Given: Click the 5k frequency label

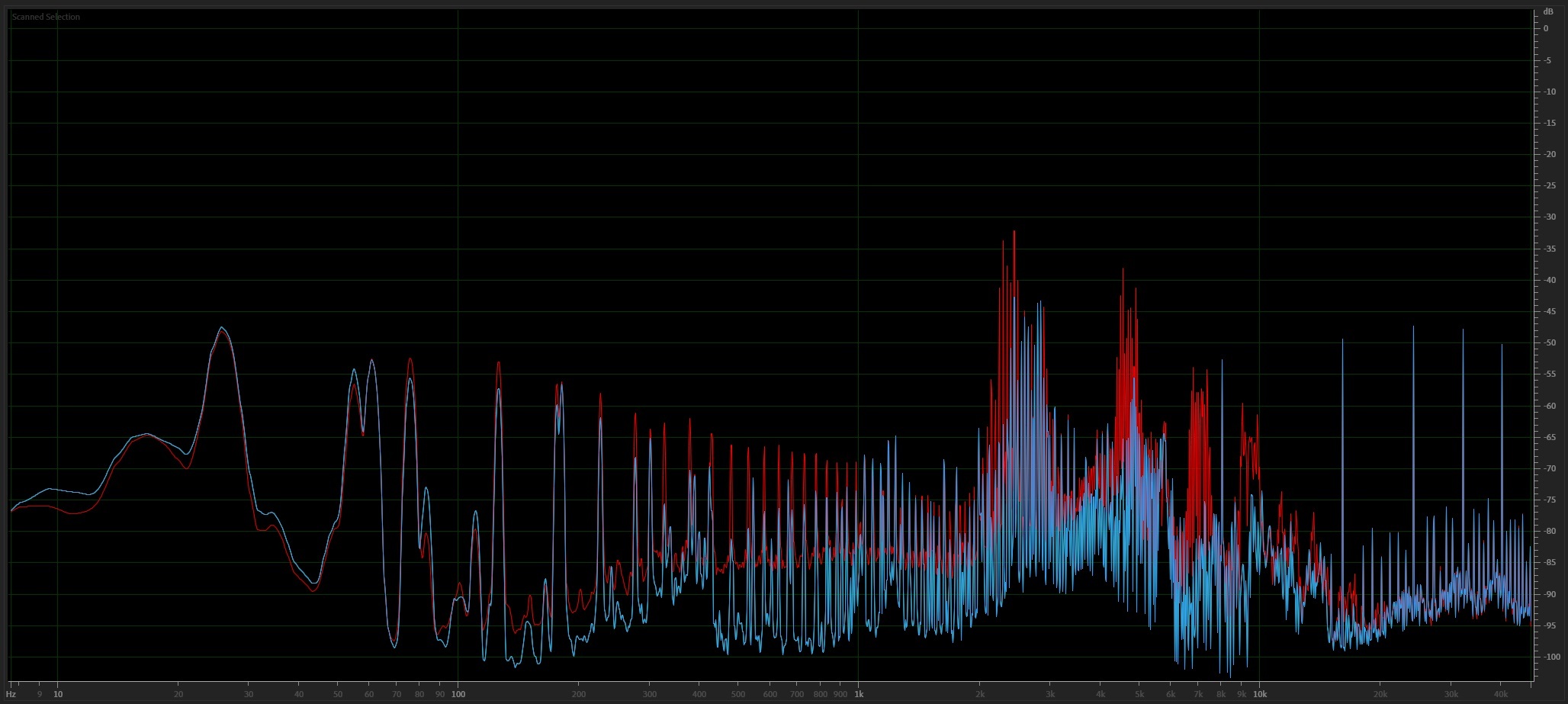Looking at the screenshot, I should (1139, 694).
